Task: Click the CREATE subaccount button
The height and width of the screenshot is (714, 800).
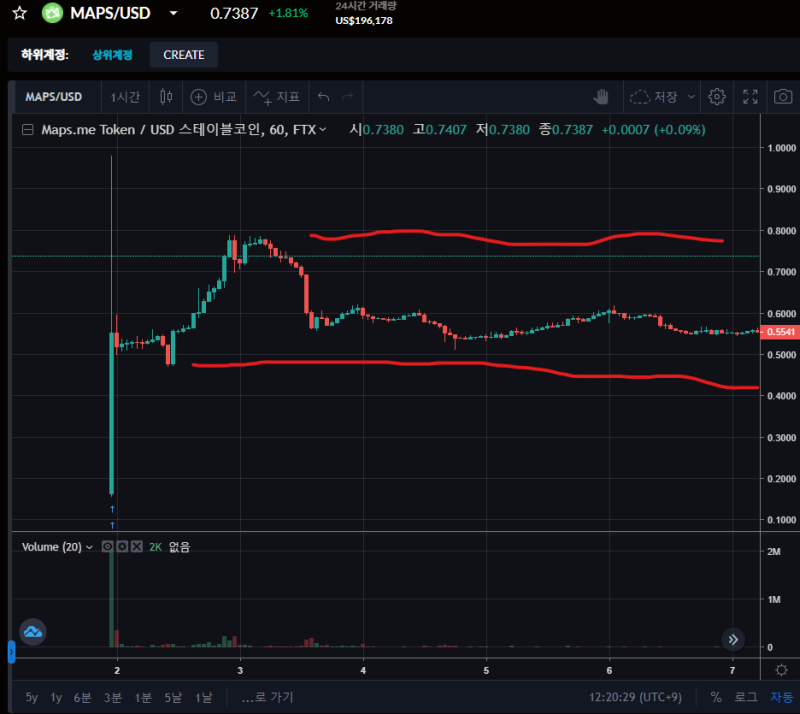Action: click(x=184, y=55)
